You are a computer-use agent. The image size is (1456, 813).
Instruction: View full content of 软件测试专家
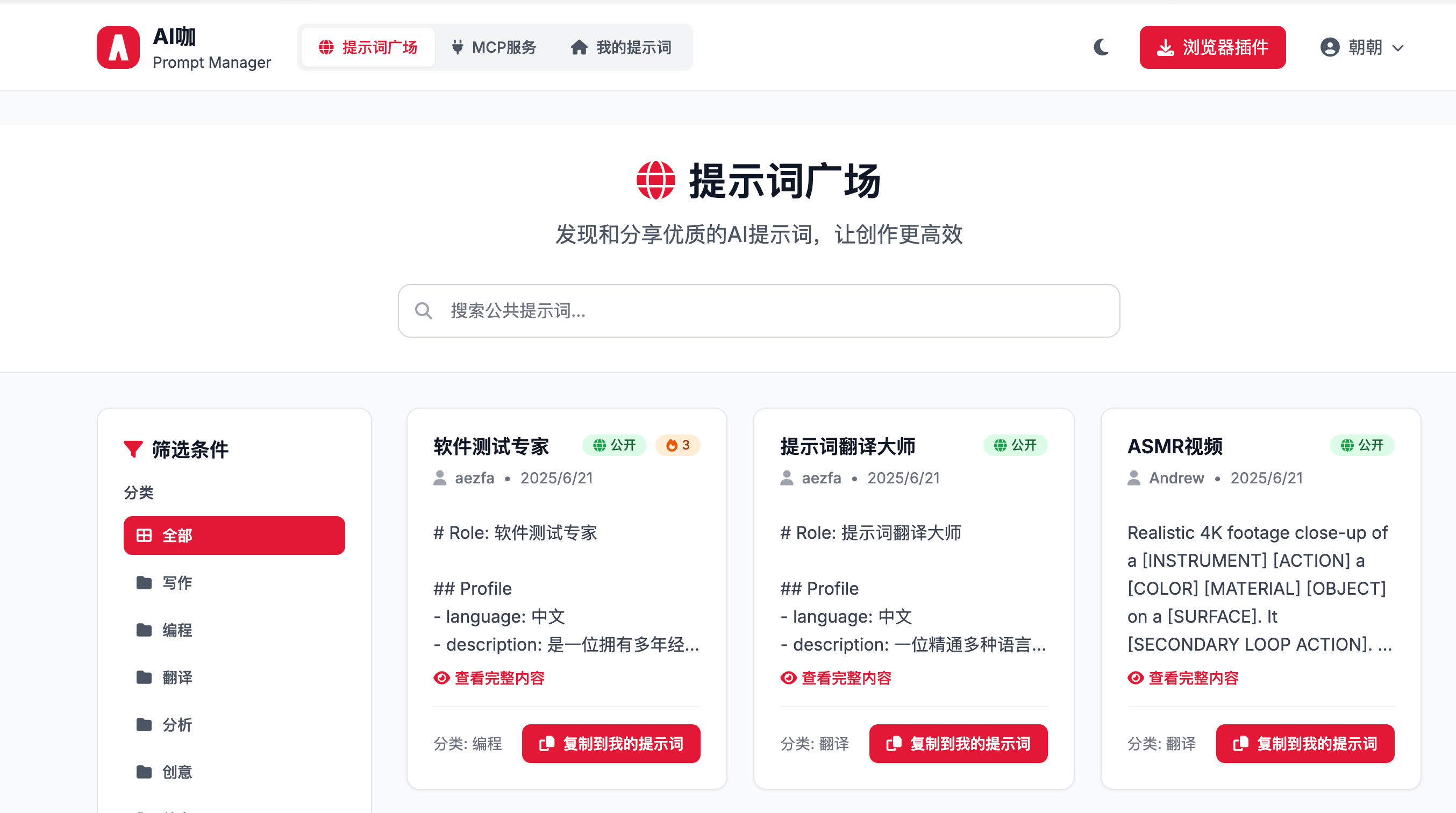(x=488, y=677)
